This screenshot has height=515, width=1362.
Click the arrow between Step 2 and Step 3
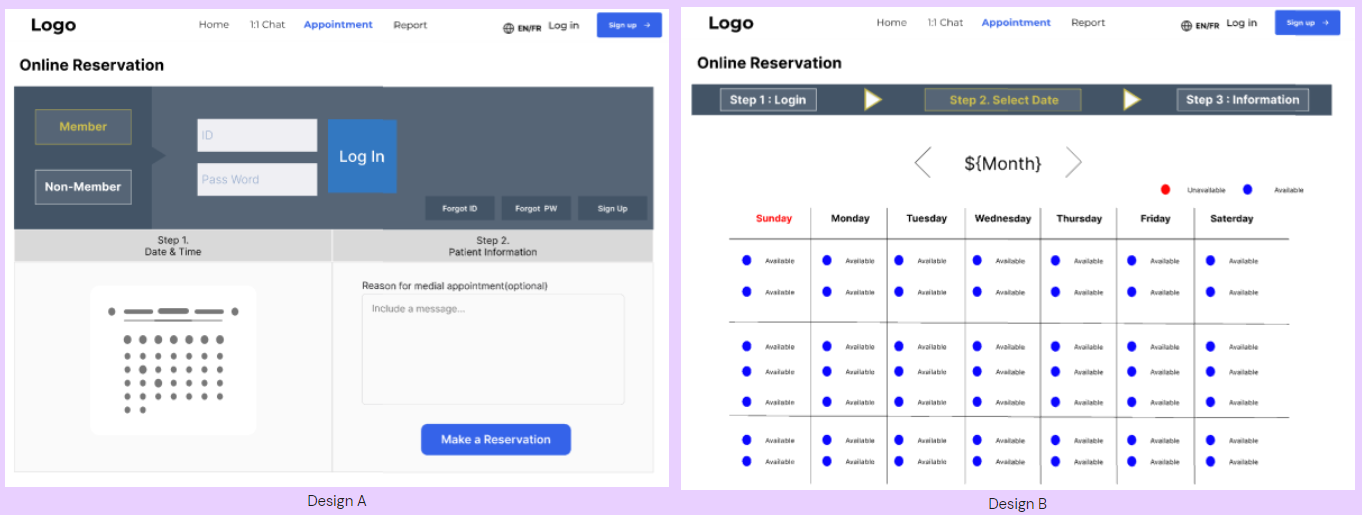pos(1131,100)
